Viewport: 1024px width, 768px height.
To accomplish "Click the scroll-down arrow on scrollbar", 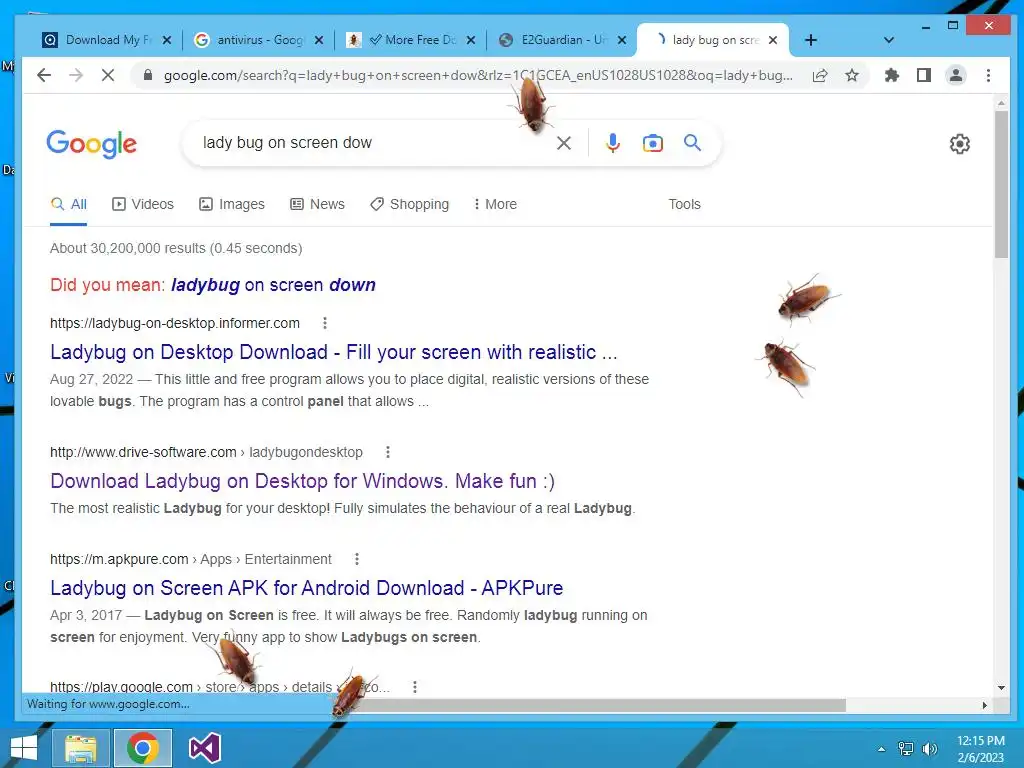I will pos(1001,687).
